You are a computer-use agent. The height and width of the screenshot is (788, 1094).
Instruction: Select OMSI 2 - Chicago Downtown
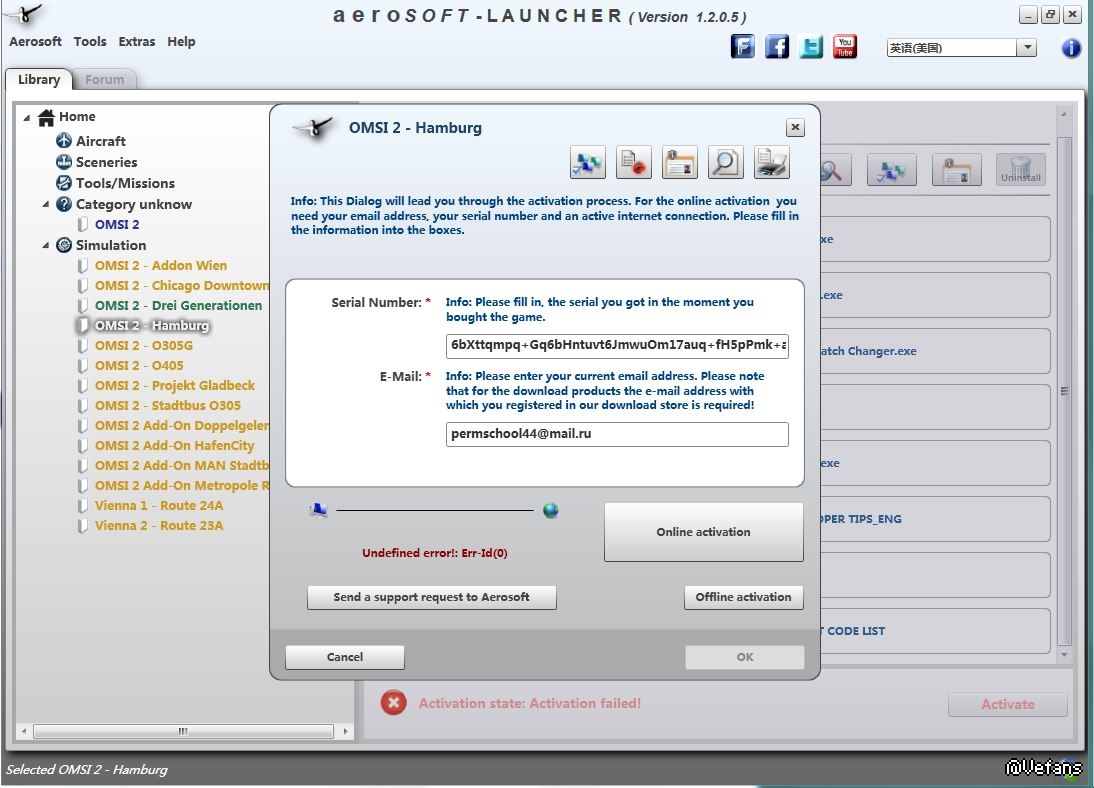pos(181,285)
